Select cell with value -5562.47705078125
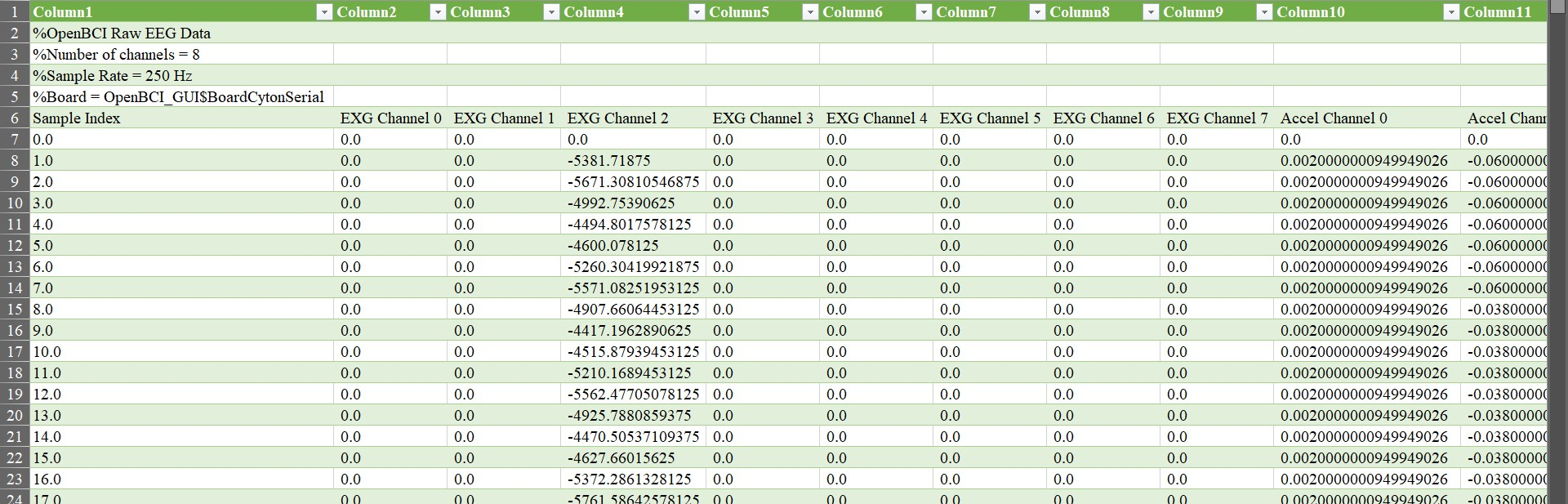Image resolution: width=1568 pixels, height=504 pixels. [633, 395]
